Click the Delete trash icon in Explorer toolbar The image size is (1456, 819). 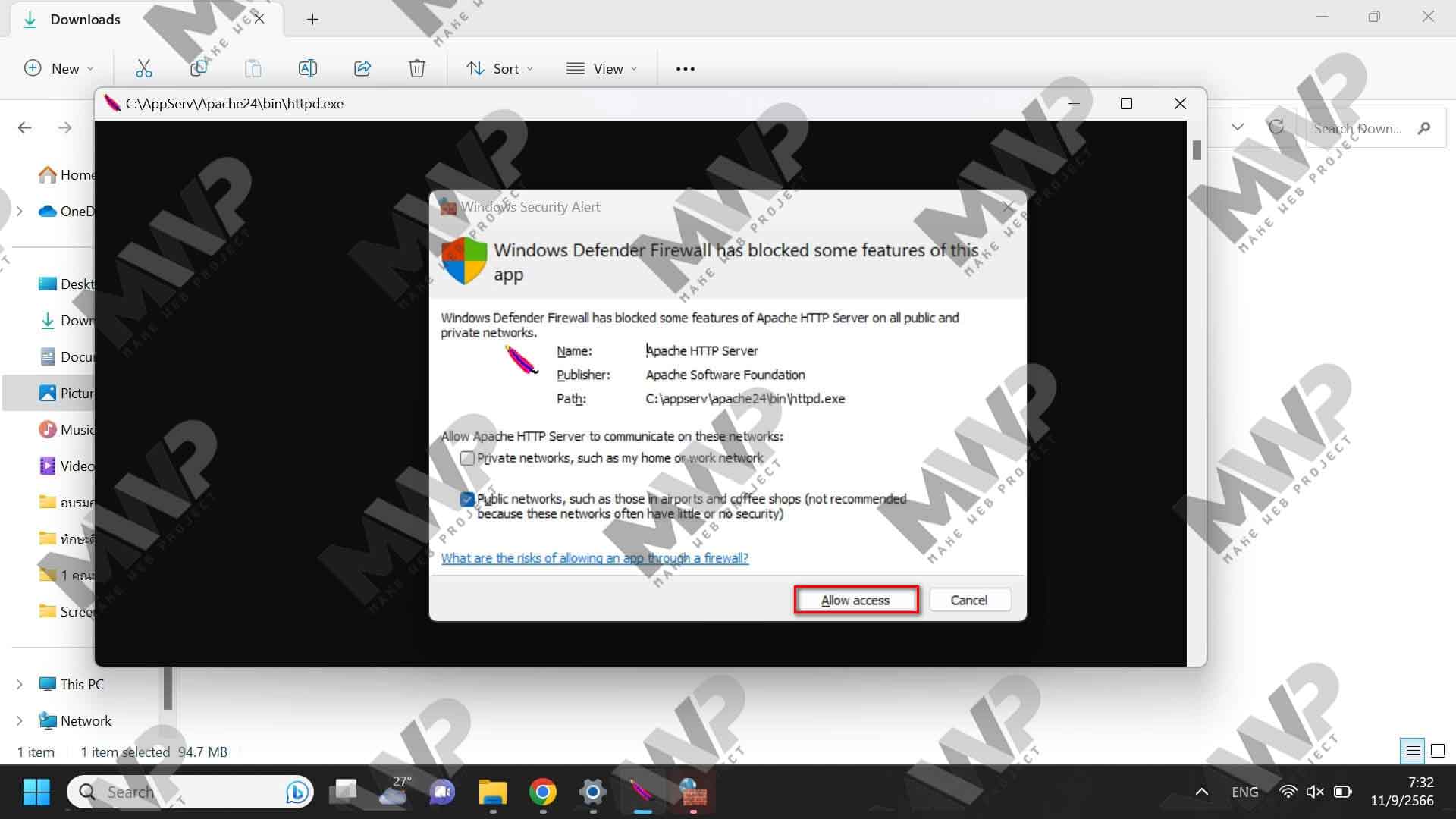click(417, 68)
